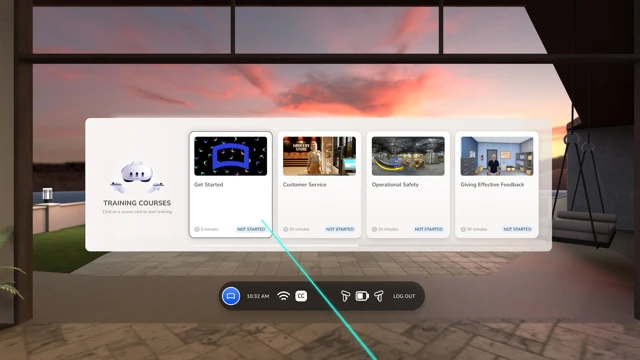Viewport: 640px width, 360px height.
Task: Open the Giving Effective Feedback thumbnail
Action: click(497, 156)
